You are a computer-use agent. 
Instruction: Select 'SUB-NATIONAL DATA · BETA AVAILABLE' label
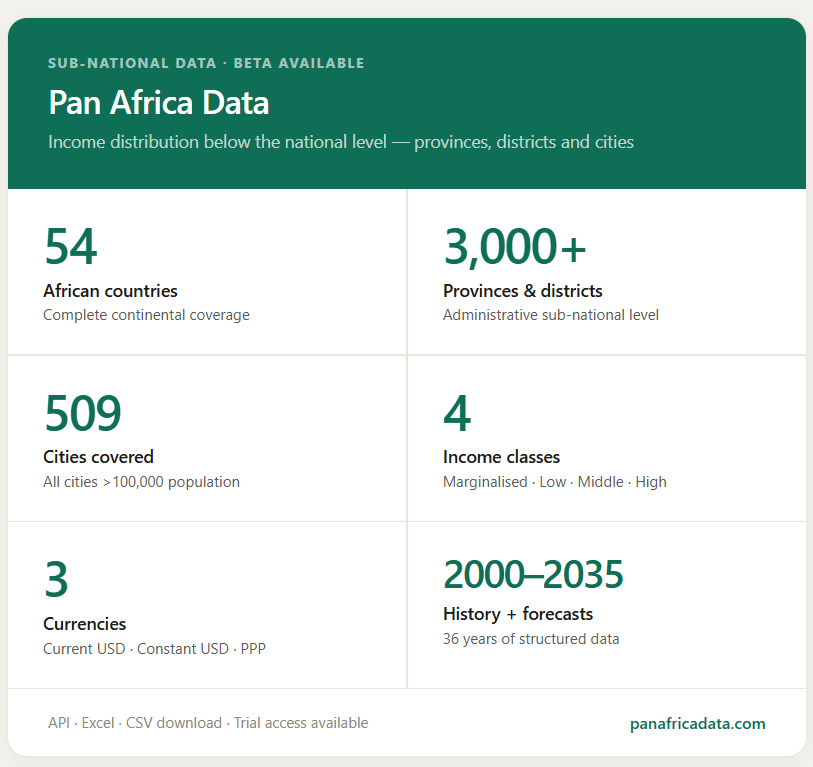coord(206,63)
